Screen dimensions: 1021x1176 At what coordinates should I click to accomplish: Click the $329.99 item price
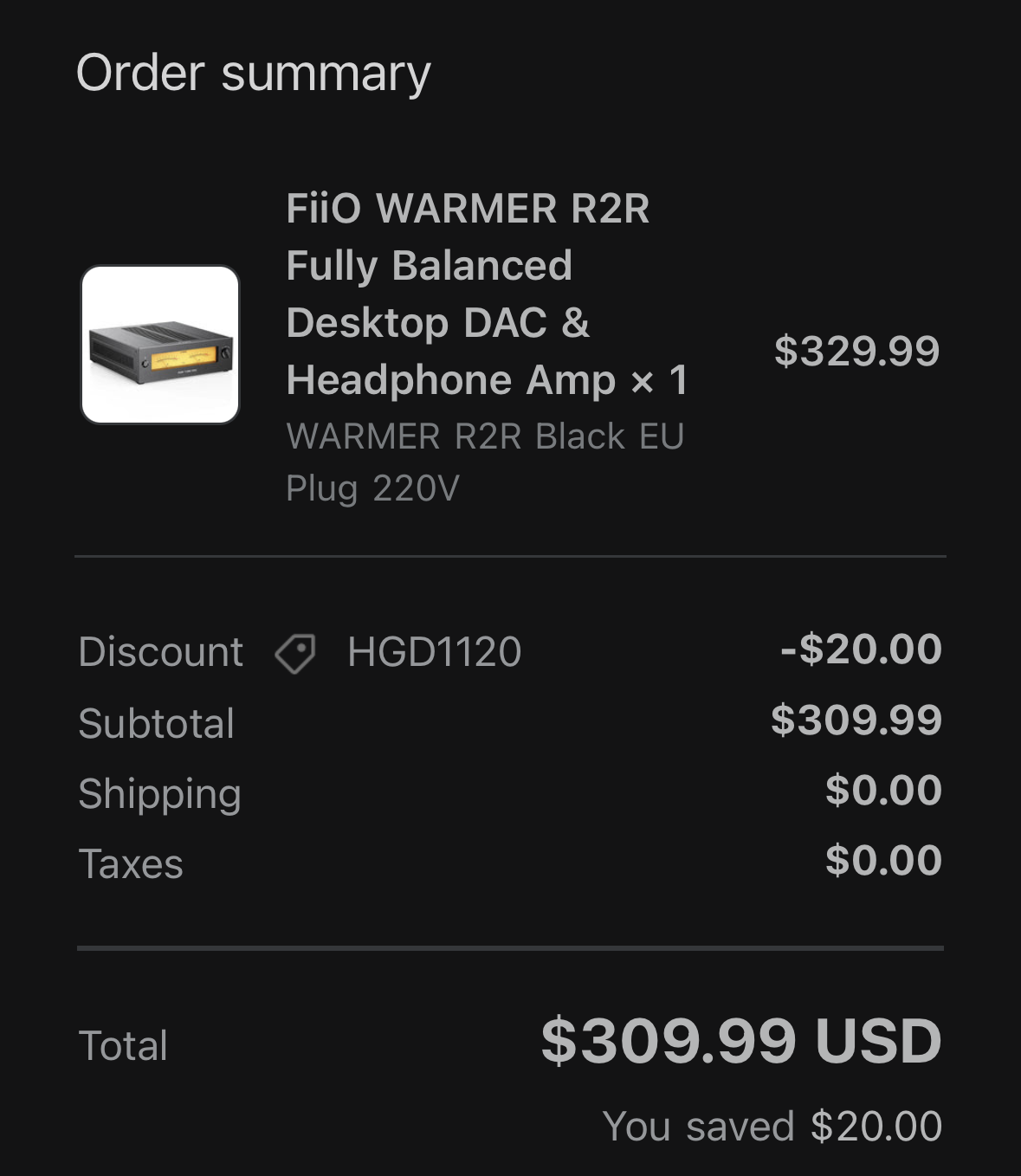856,351
